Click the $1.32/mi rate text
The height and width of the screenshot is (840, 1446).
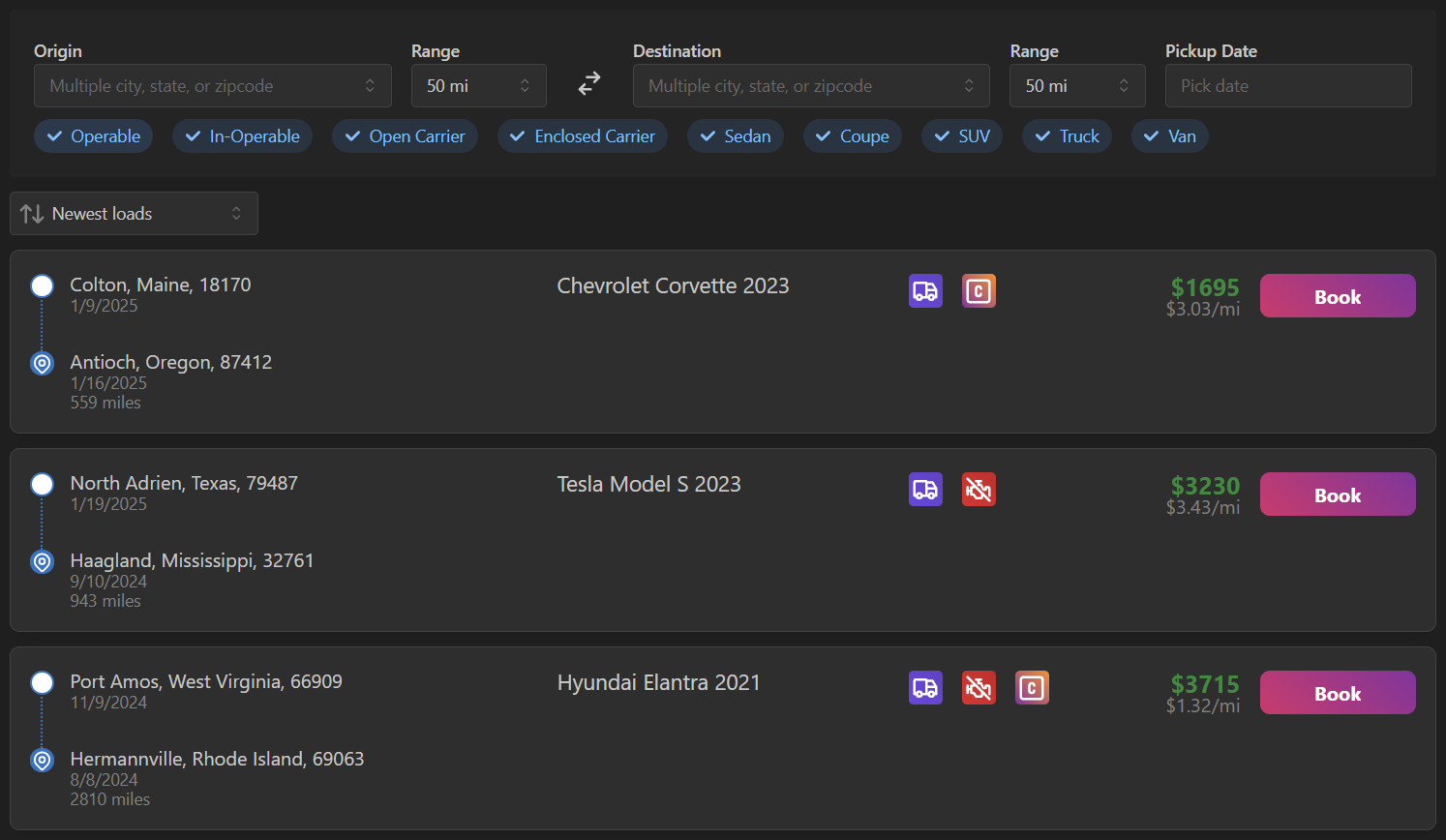1203,705
